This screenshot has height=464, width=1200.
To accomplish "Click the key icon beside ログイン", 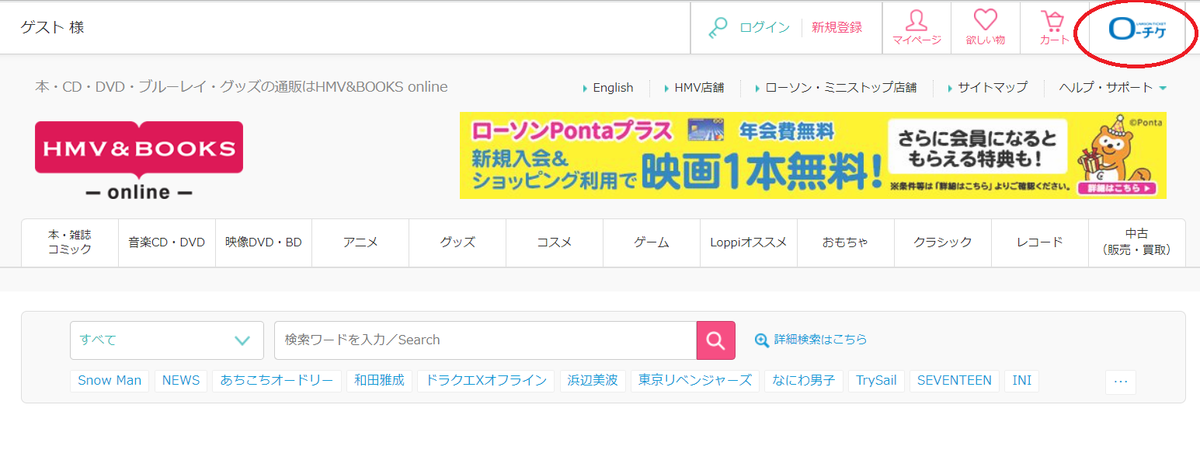I will pyautogui.click(x=717, y=28).
